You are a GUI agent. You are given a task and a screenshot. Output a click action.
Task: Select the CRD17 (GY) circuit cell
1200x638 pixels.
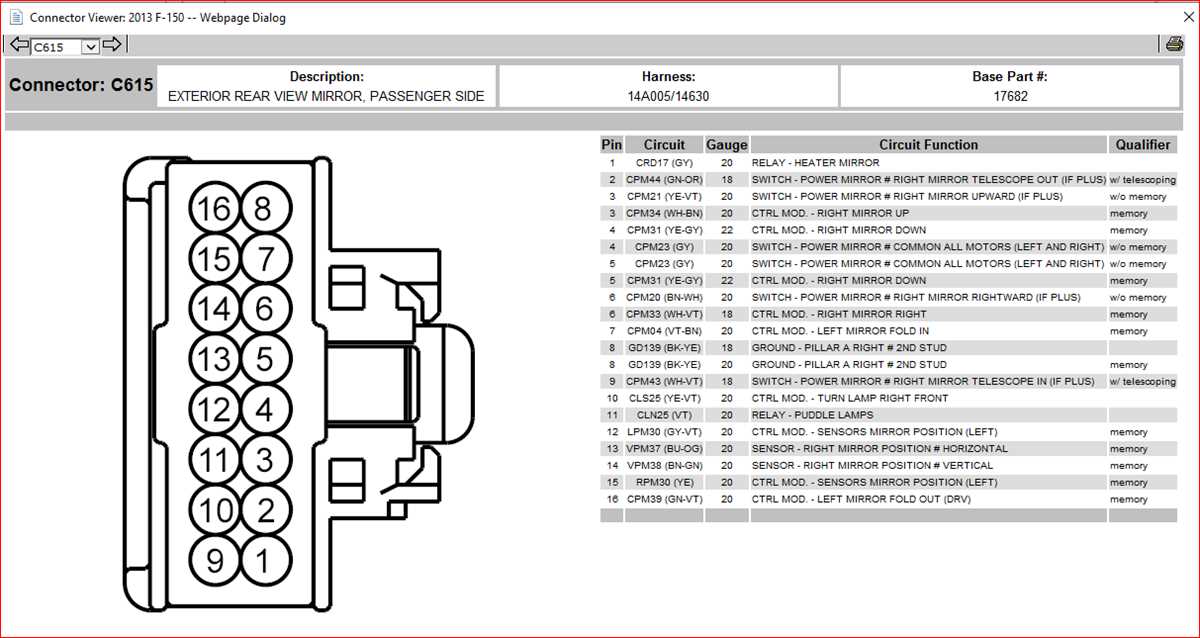point(664,162)
